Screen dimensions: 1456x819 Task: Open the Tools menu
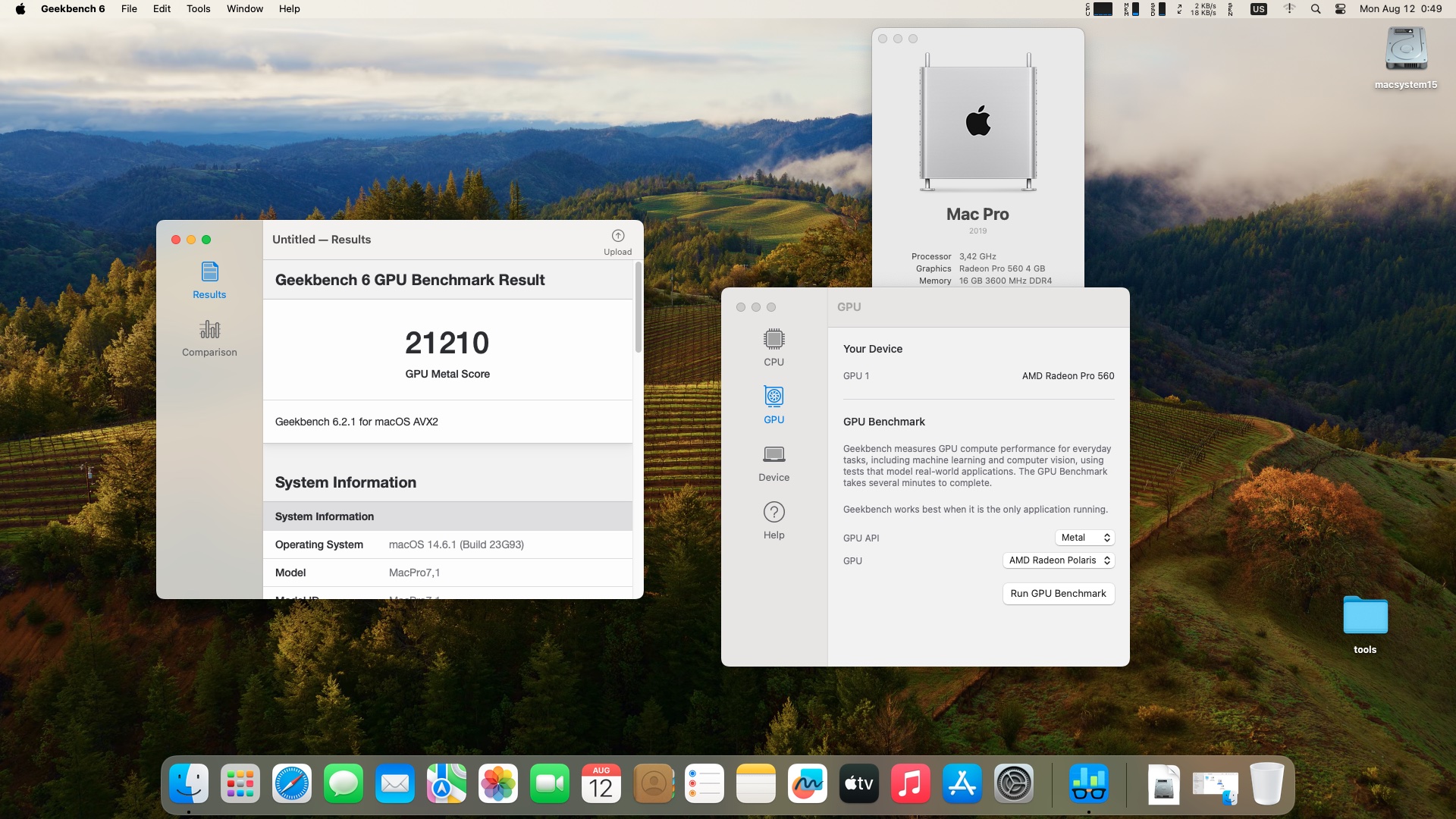[198, 9]
